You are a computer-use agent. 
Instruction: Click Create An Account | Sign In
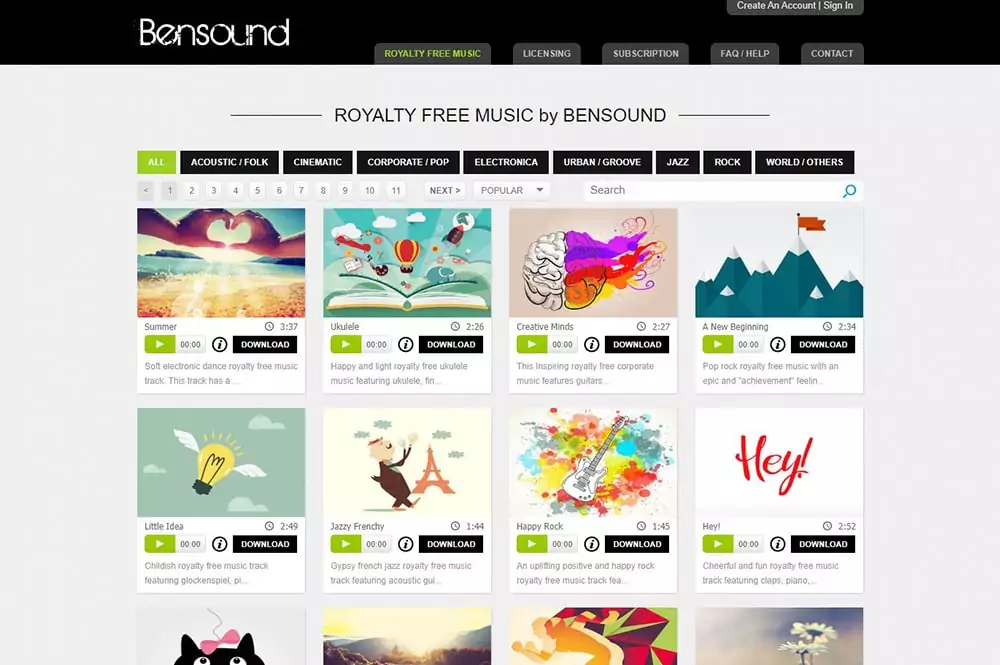click(x=795, y=6)
